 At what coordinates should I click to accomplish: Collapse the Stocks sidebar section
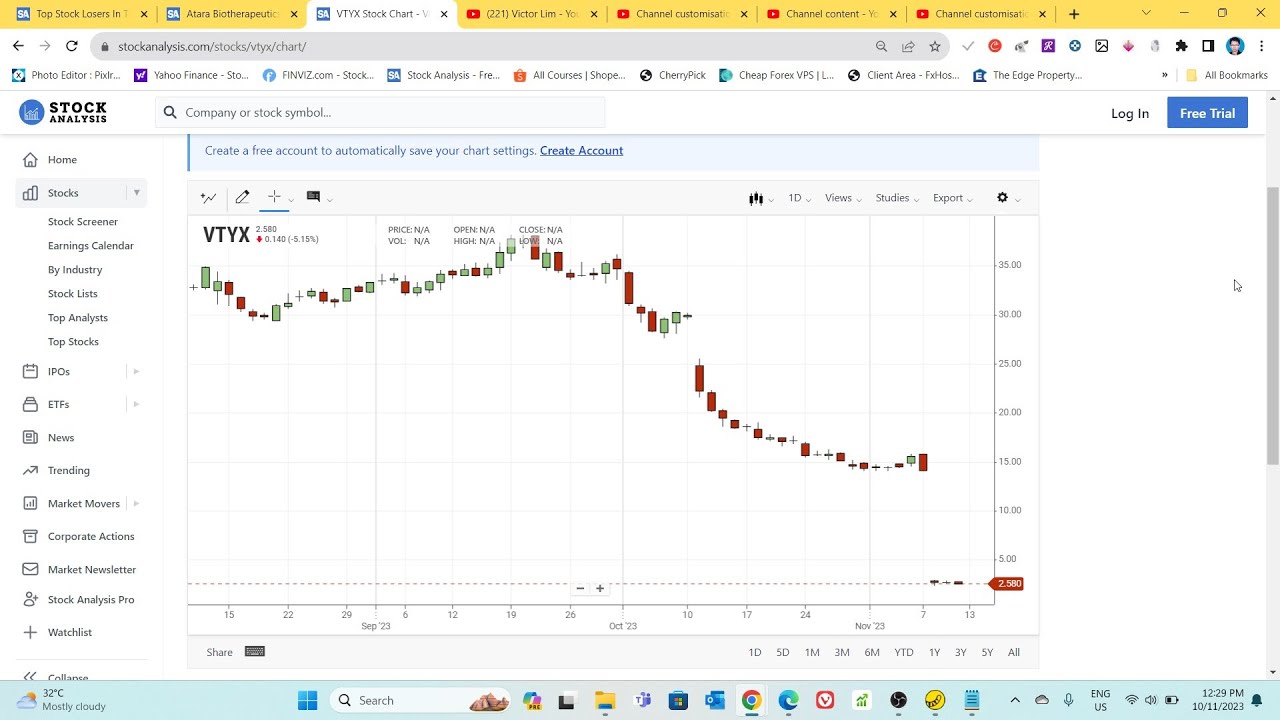[136, 193]
